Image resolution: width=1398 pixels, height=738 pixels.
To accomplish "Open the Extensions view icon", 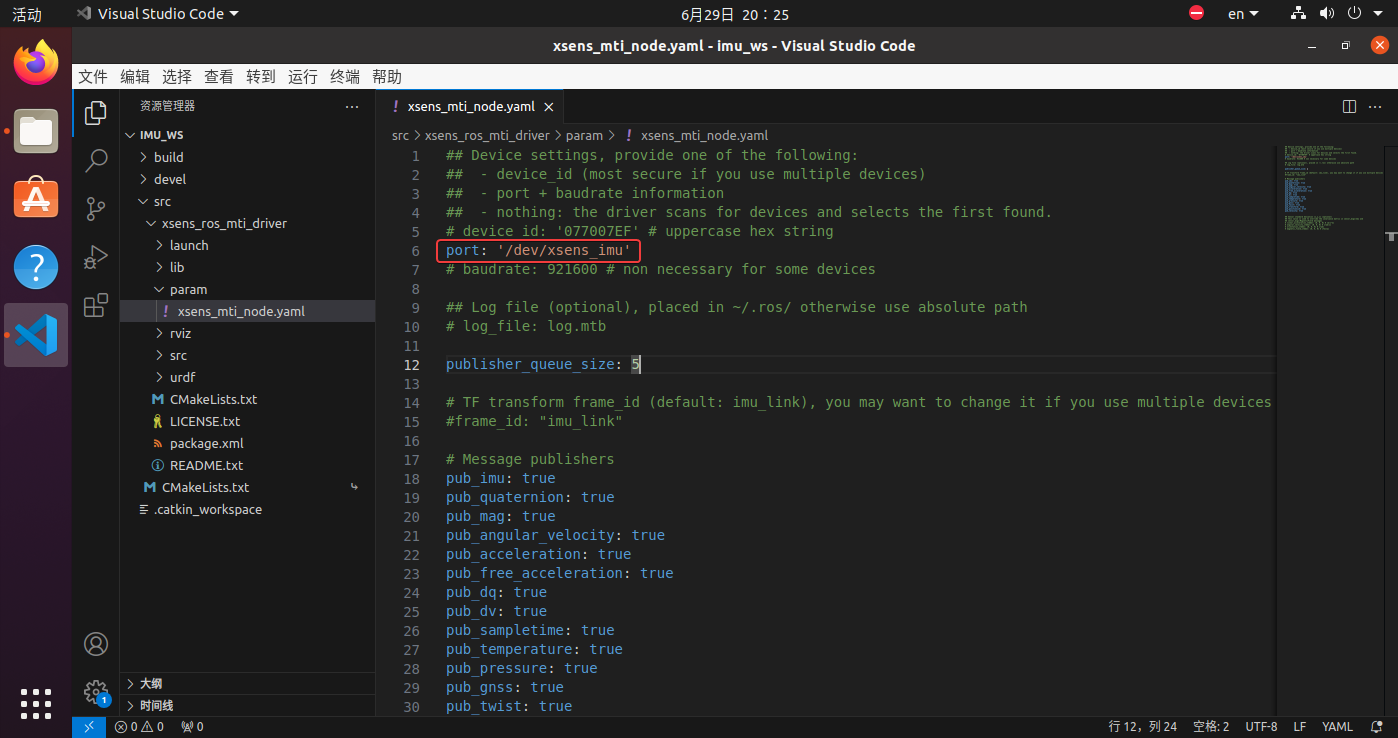I will coord(96,305).
